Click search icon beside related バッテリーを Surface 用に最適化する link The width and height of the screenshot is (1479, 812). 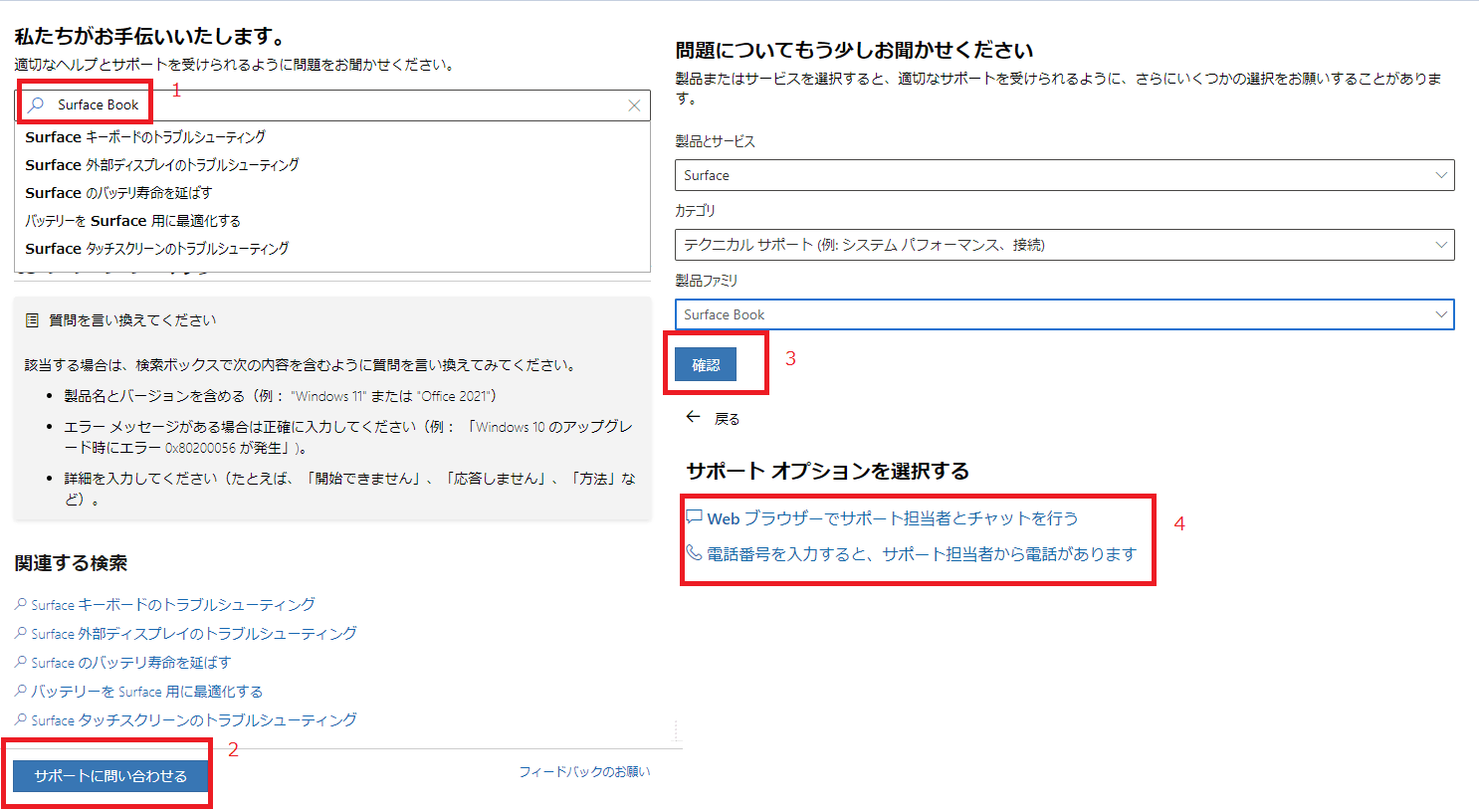pos(21,691)
